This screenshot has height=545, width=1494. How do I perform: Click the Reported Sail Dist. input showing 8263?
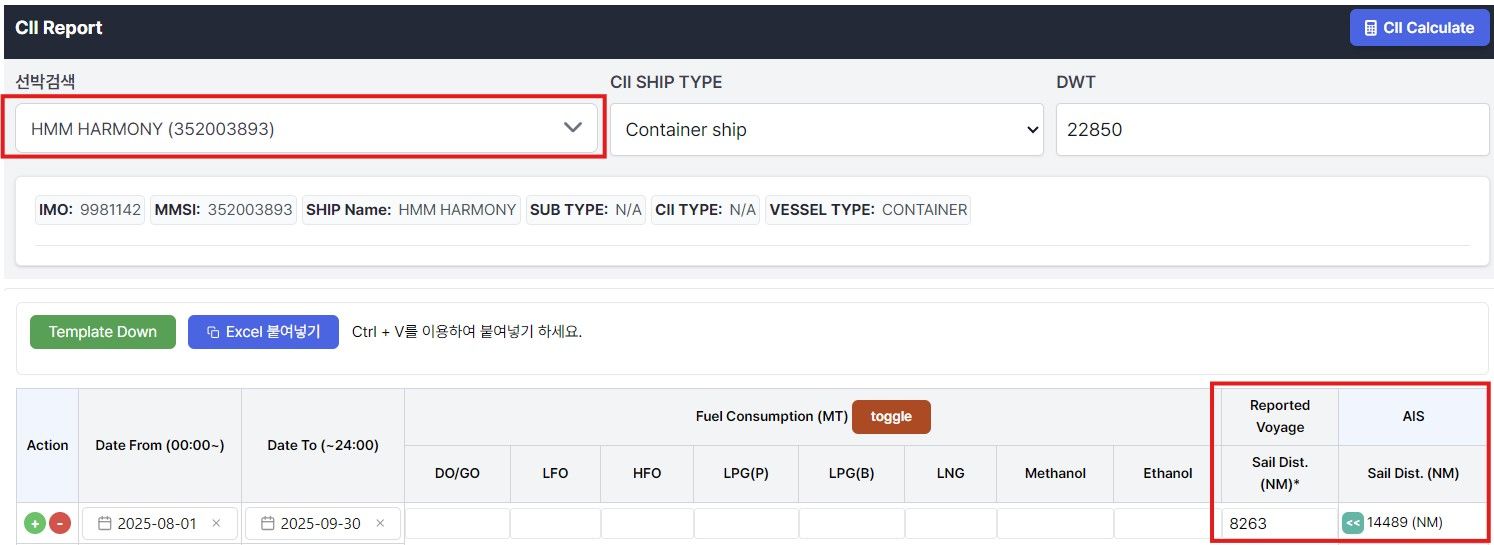click(1275, 523)
